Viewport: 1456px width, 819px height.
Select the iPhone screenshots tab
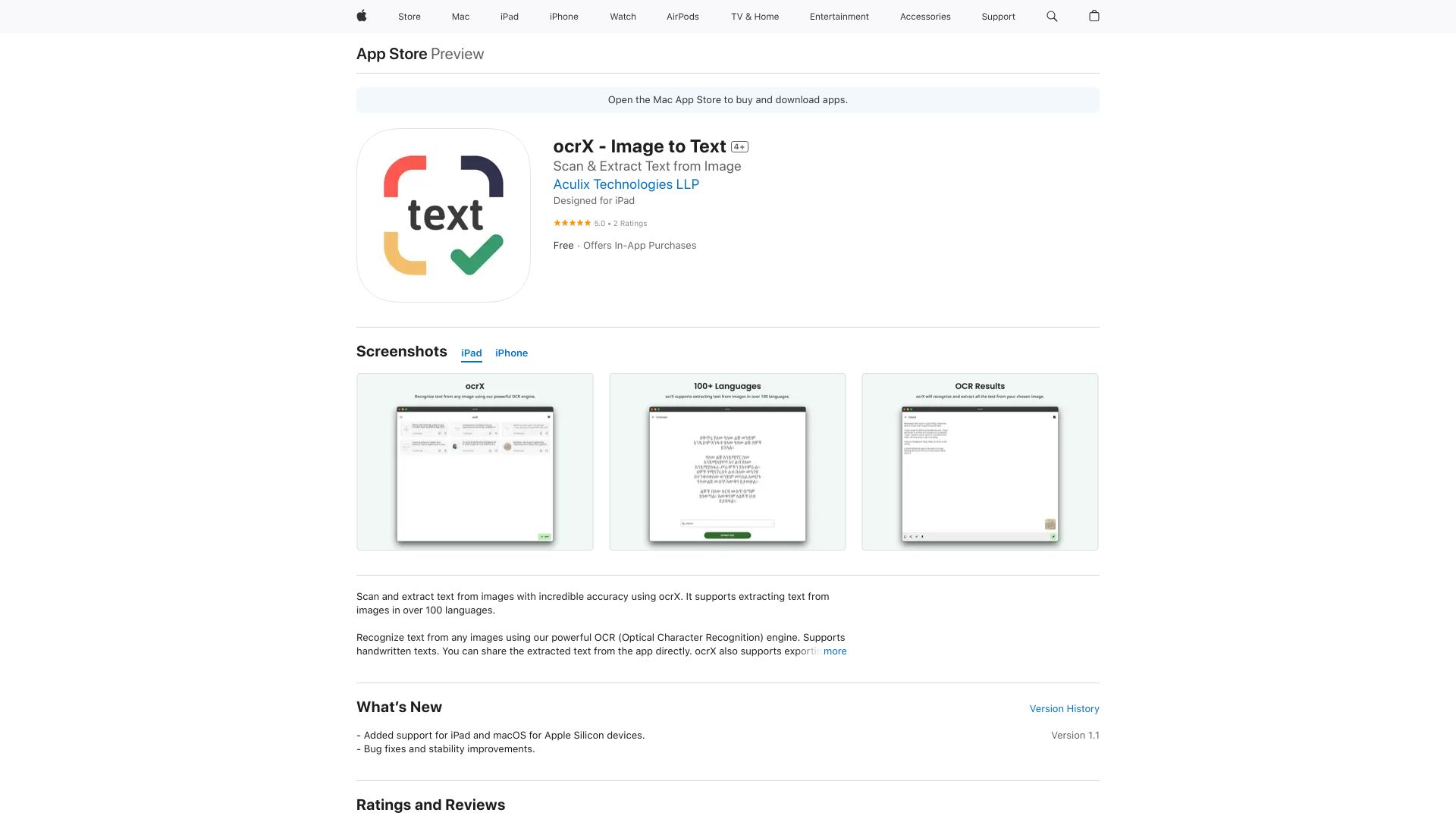pyautogui.click(x=511, y=352)
